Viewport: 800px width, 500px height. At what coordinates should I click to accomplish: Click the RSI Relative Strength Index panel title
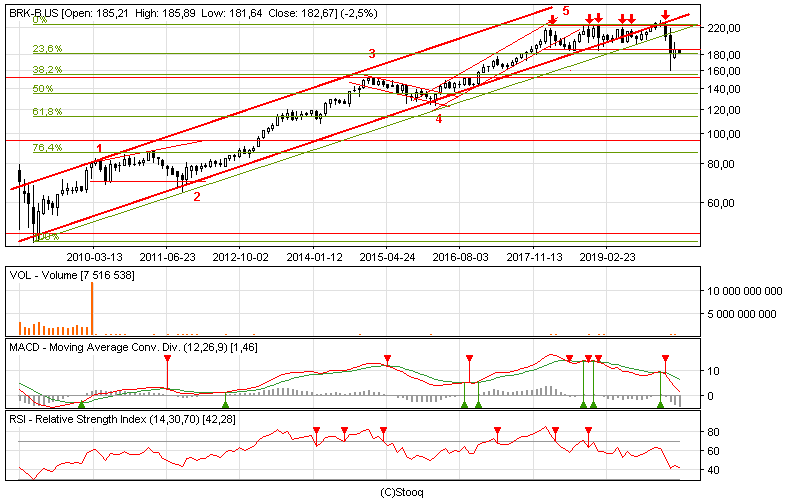[x=122, y=419]
